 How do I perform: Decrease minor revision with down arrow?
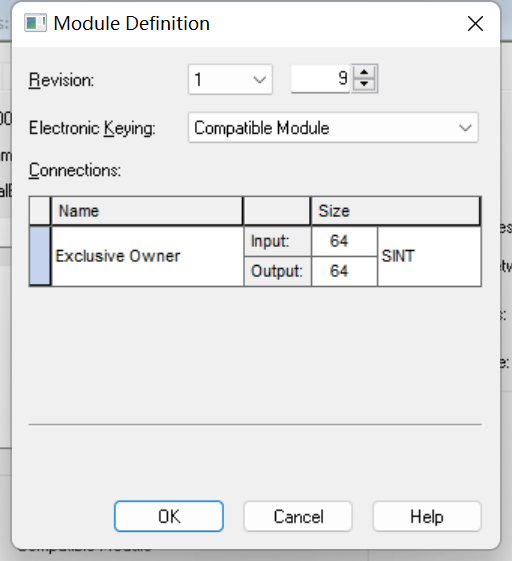pos(364,84)
